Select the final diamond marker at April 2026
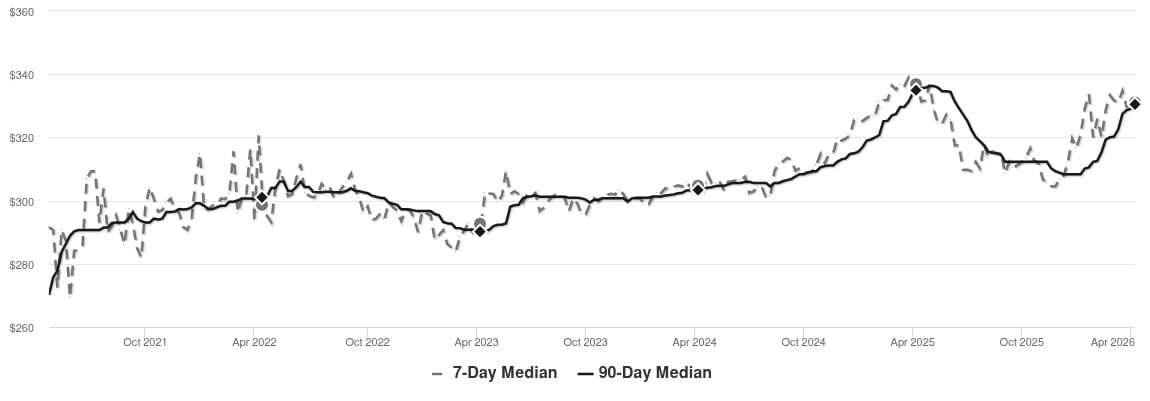 pyautogui.click(x=1135, y=104)
